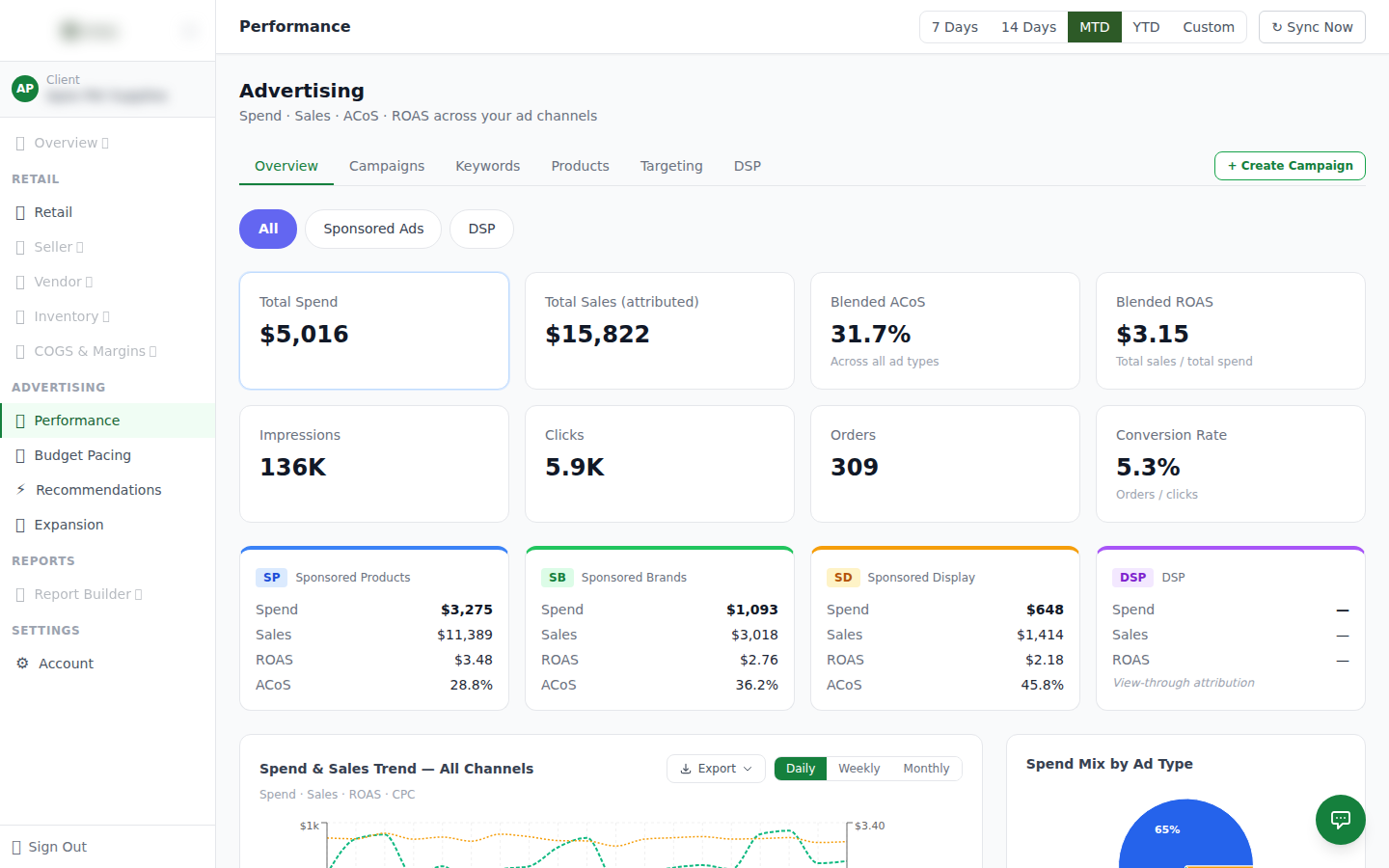Click the AP client avatar

pyautogui.click(x=25, y=89)
